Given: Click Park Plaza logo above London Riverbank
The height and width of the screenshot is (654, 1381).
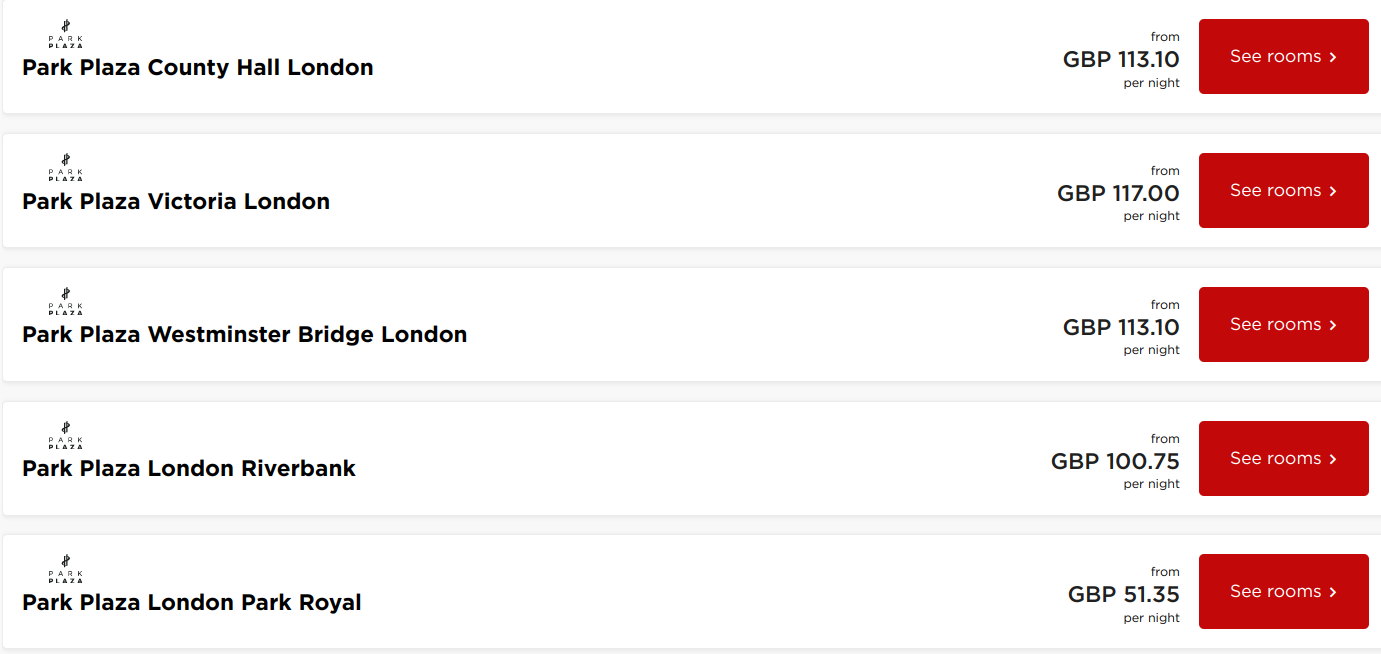Looking at the screenshot, I should 66,436.
